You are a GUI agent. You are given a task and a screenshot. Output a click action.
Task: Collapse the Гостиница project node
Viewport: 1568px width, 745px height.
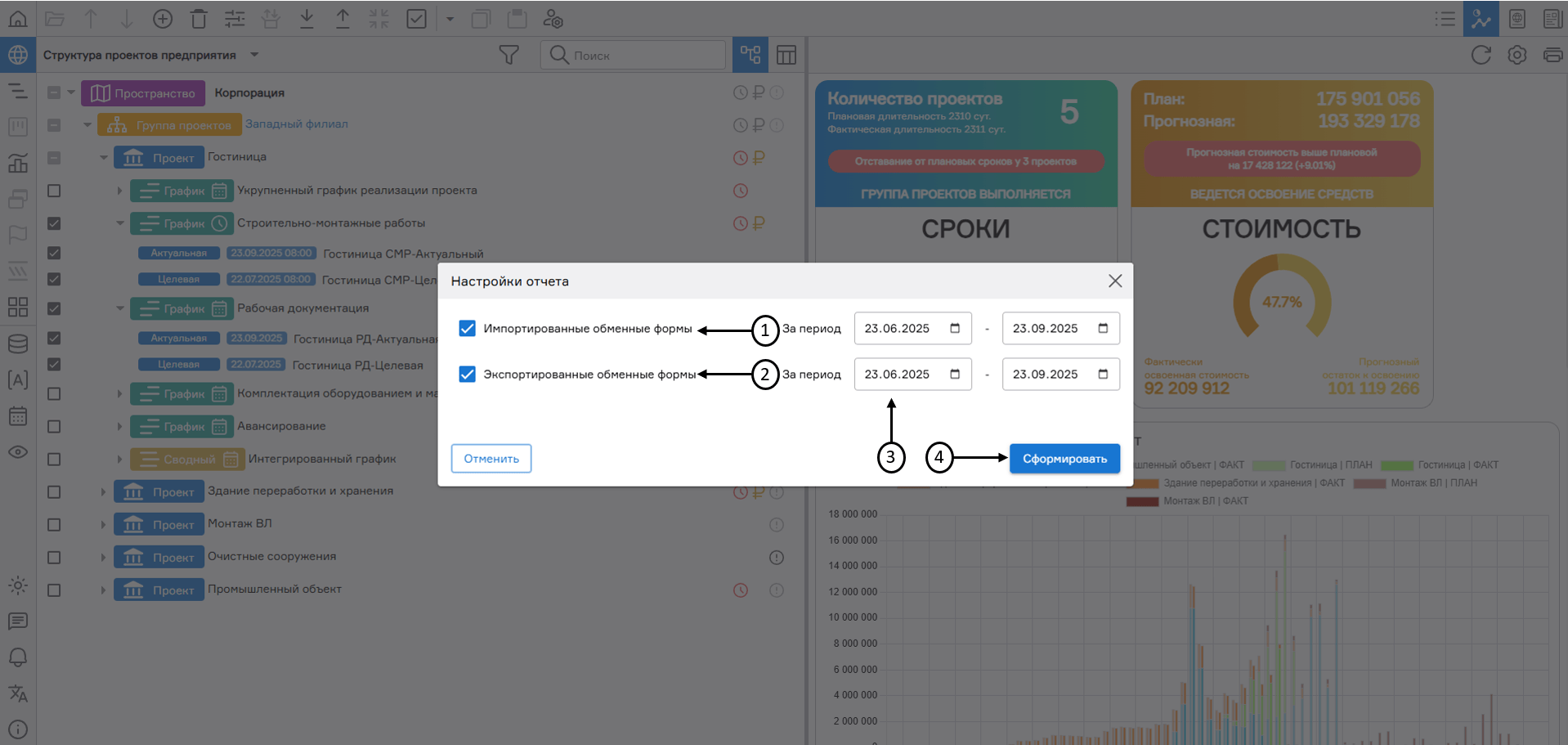click(104, 157)
